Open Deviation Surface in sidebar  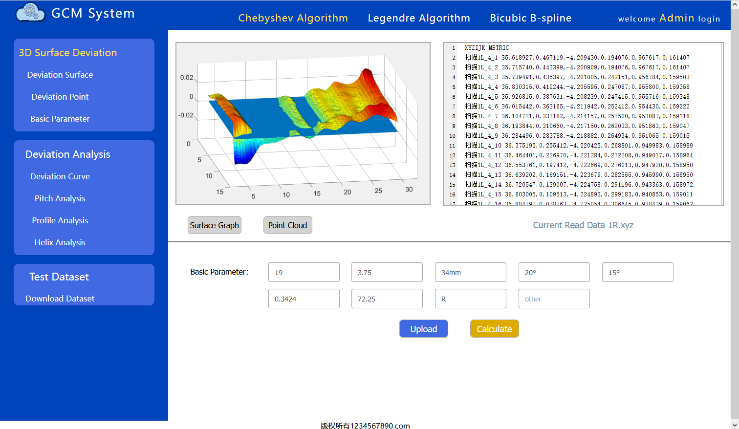[60, 75]
